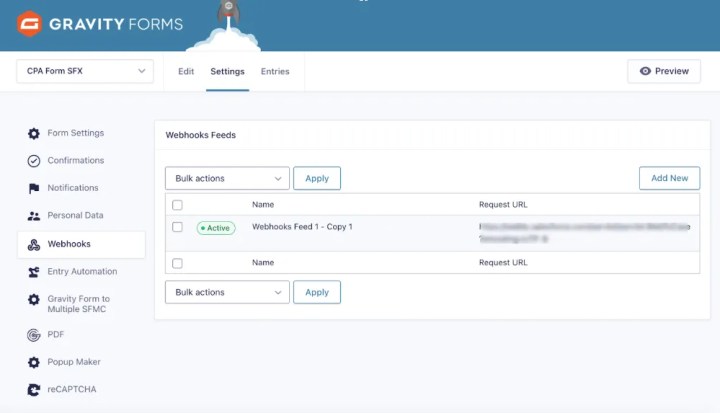Click the Preview button

coord(664,71)
